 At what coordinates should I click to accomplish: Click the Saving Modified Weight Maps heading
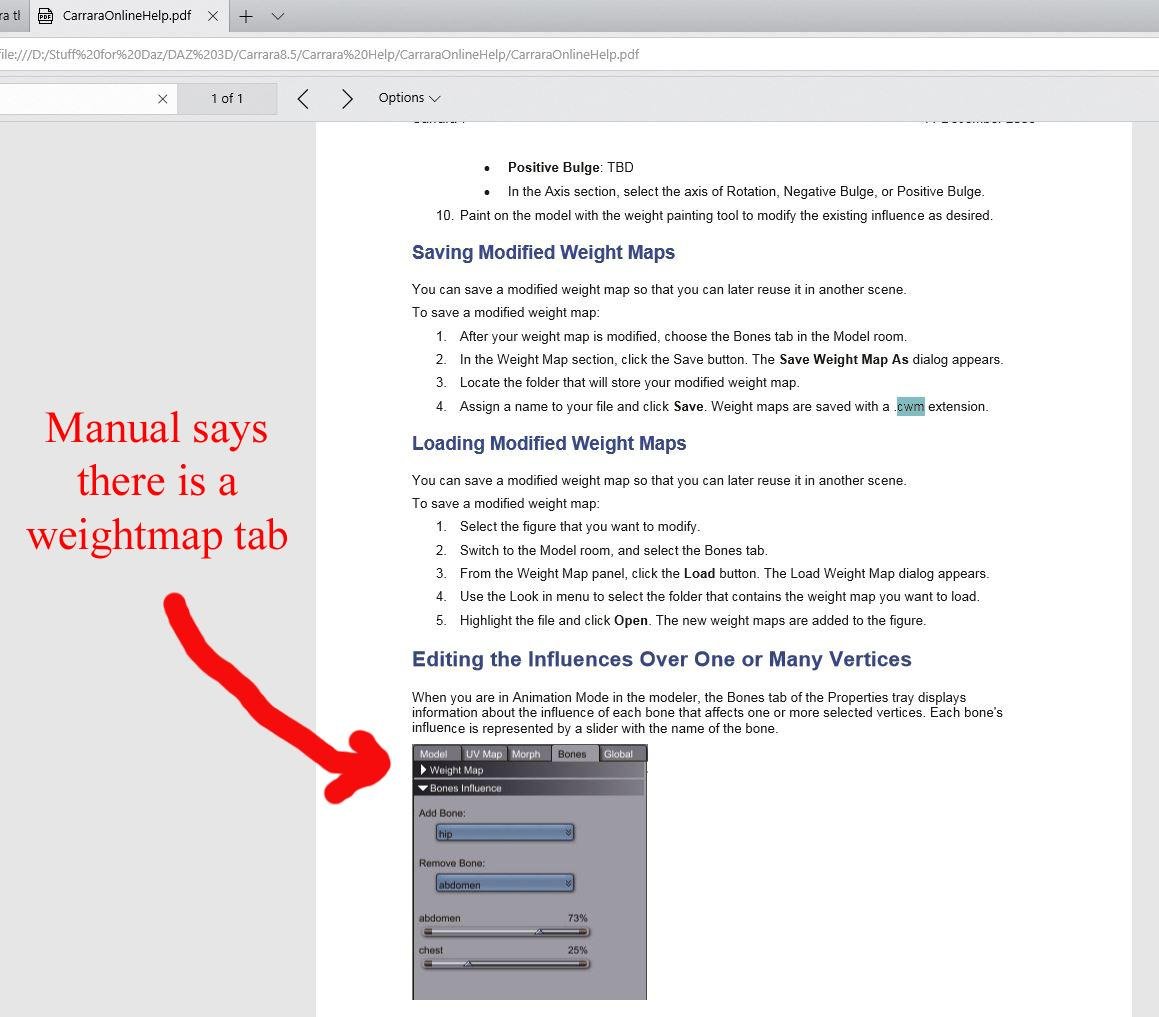(543, 253)
